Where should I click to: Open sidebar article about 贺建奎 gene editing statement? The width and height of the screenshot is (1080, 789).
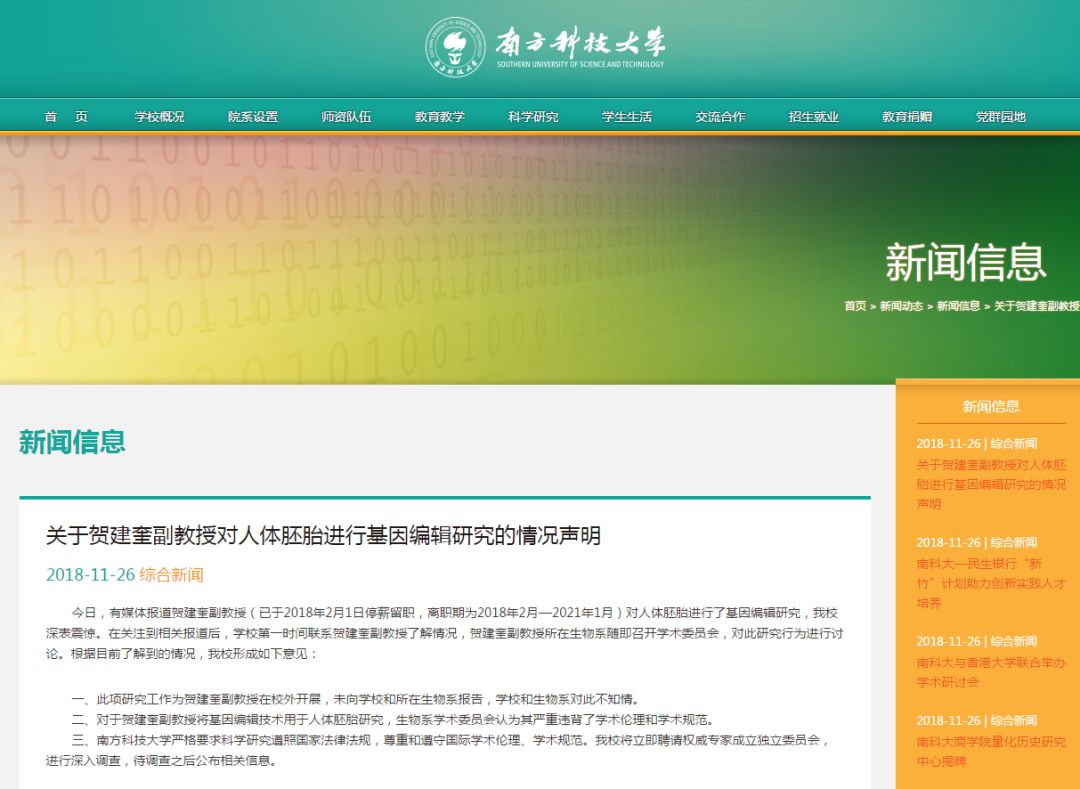click(x=990, y=484)
